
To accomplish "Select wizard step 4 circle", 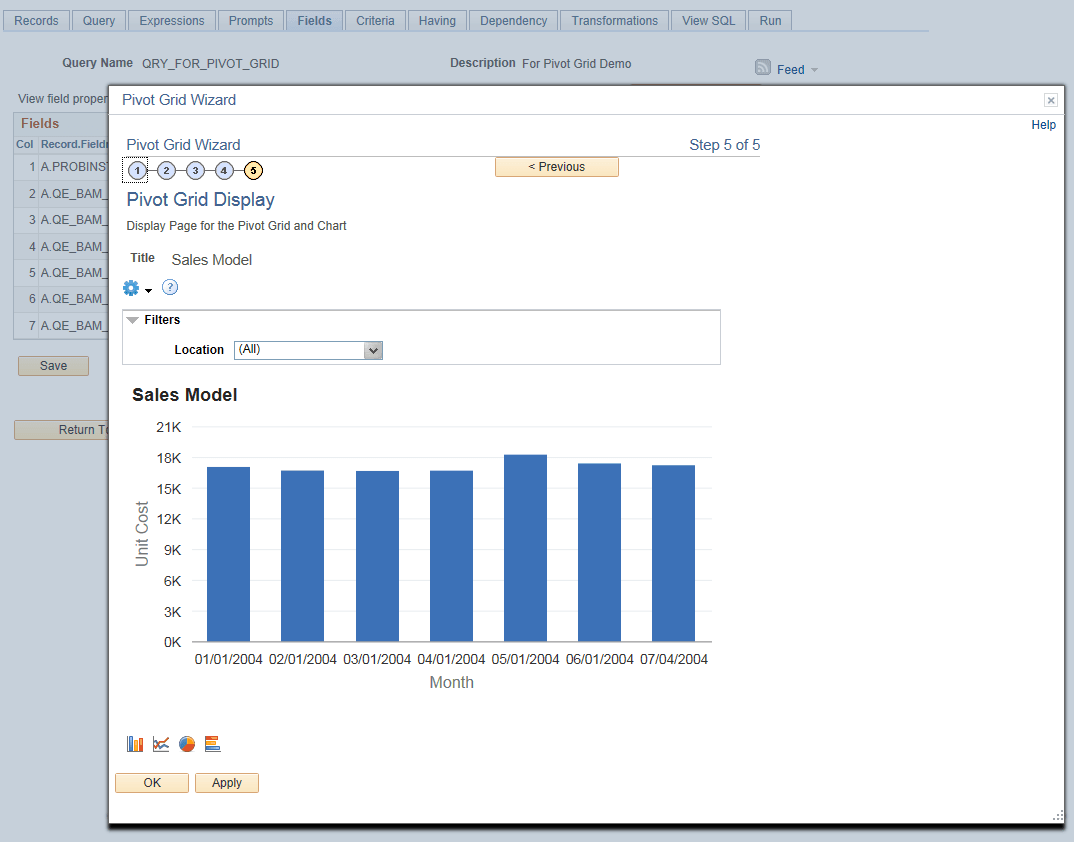I will [x=224, y=170].
